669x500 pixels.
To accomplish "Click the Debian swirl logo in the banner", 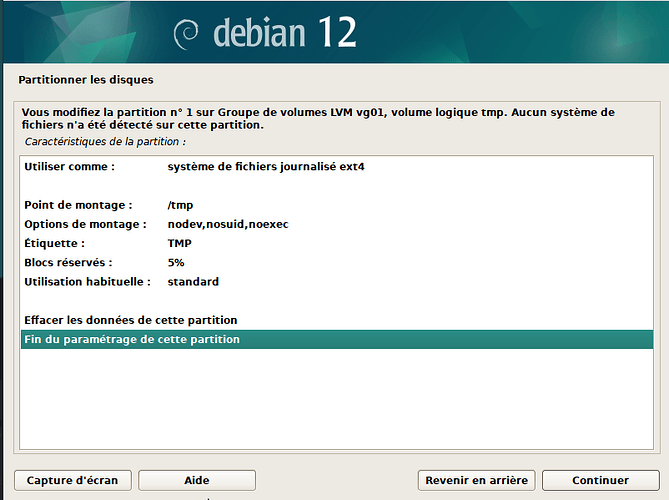I will point(186,34).
